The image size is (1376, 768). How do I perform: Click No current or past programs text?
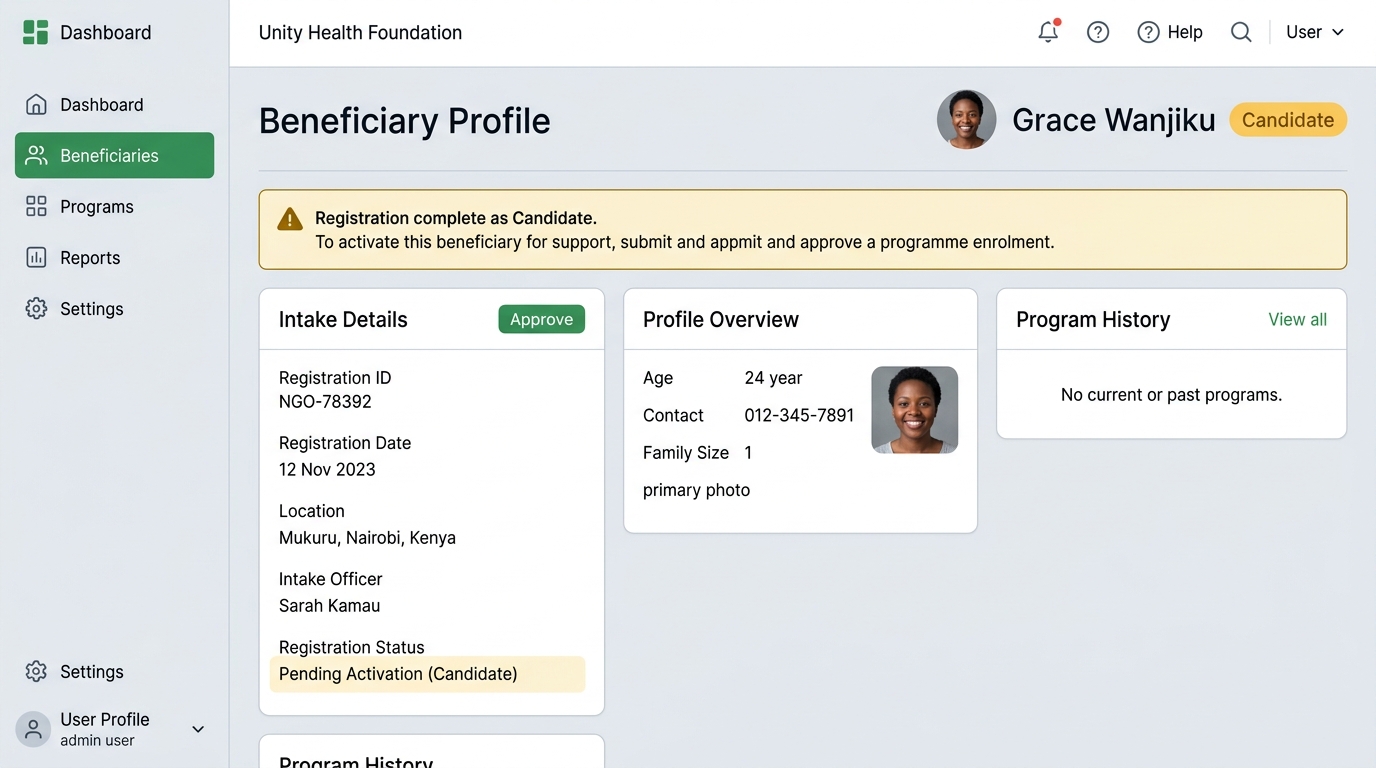(x=1171, y=395)
